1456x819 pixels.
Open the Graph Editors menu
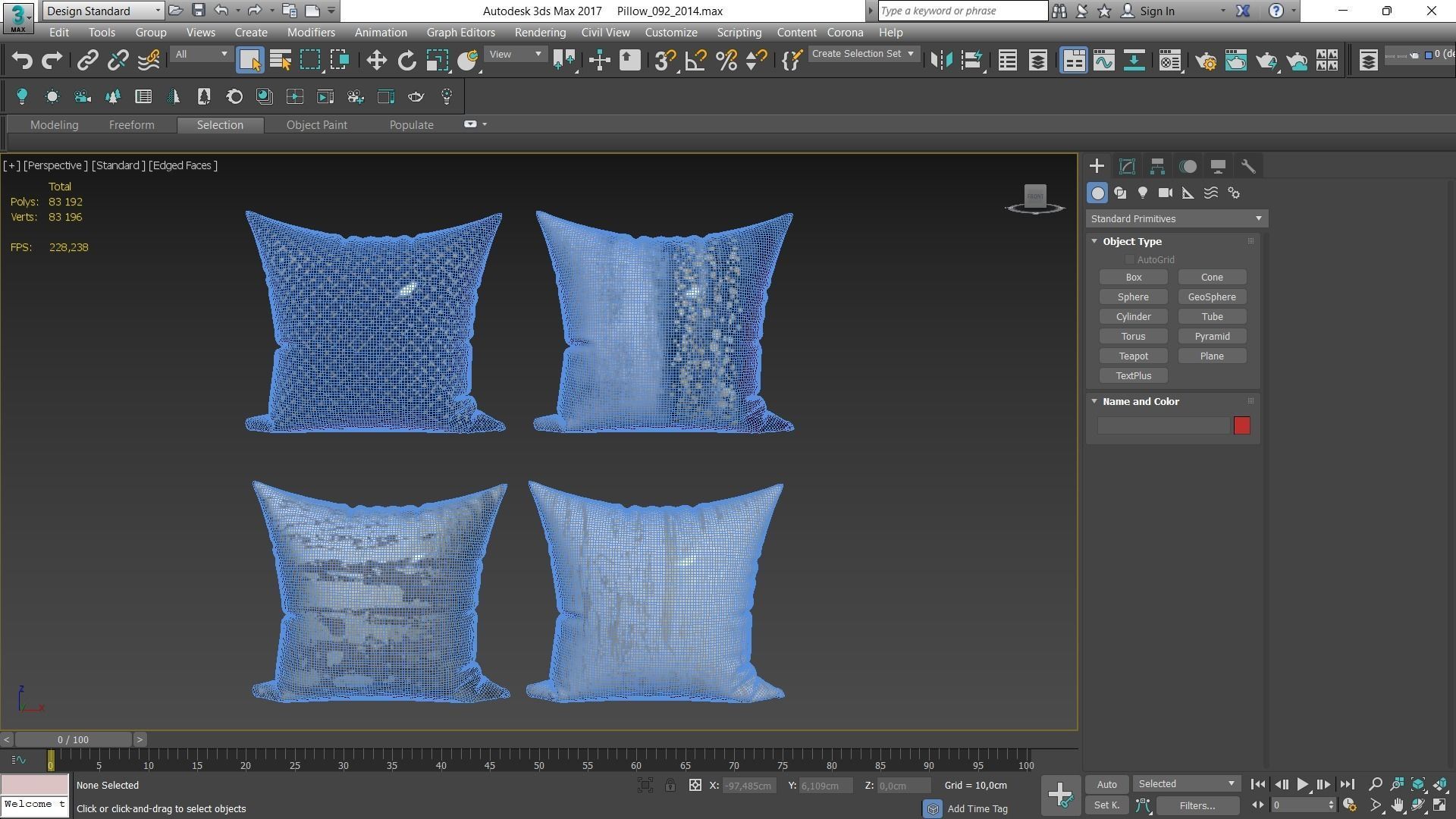[x=460, y=33]
